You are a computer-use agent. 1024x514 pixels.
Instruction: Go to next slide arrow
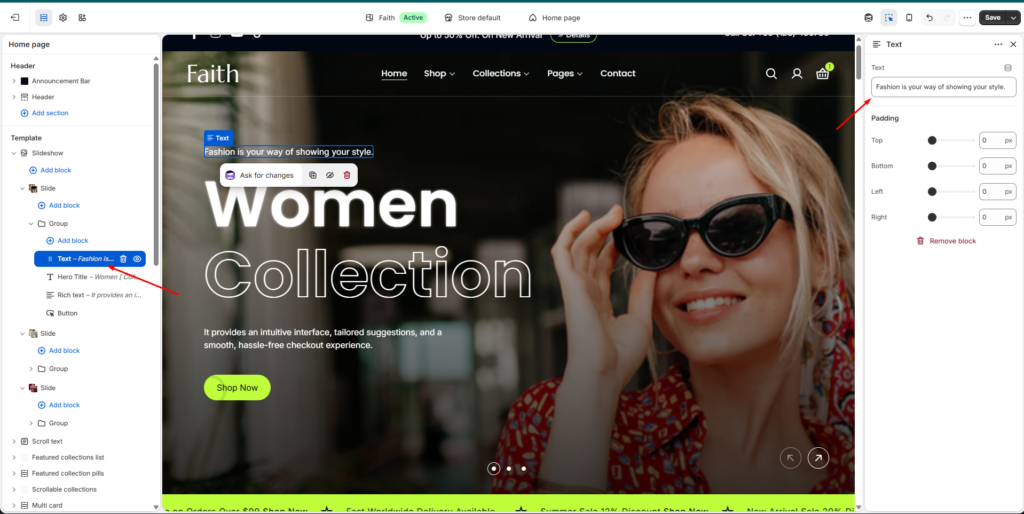pyautogui.click(x=818, y=458)
